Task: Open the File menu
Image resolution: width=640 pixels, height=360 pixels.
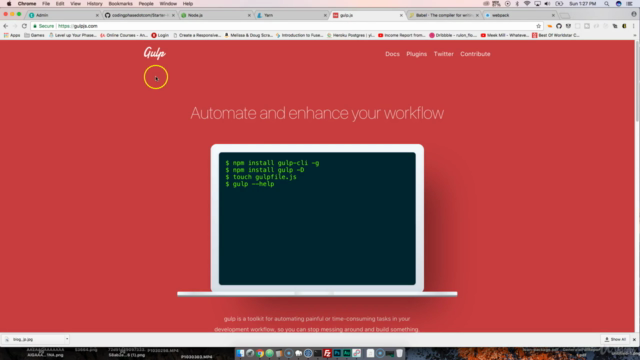Action: coord(46,4)
